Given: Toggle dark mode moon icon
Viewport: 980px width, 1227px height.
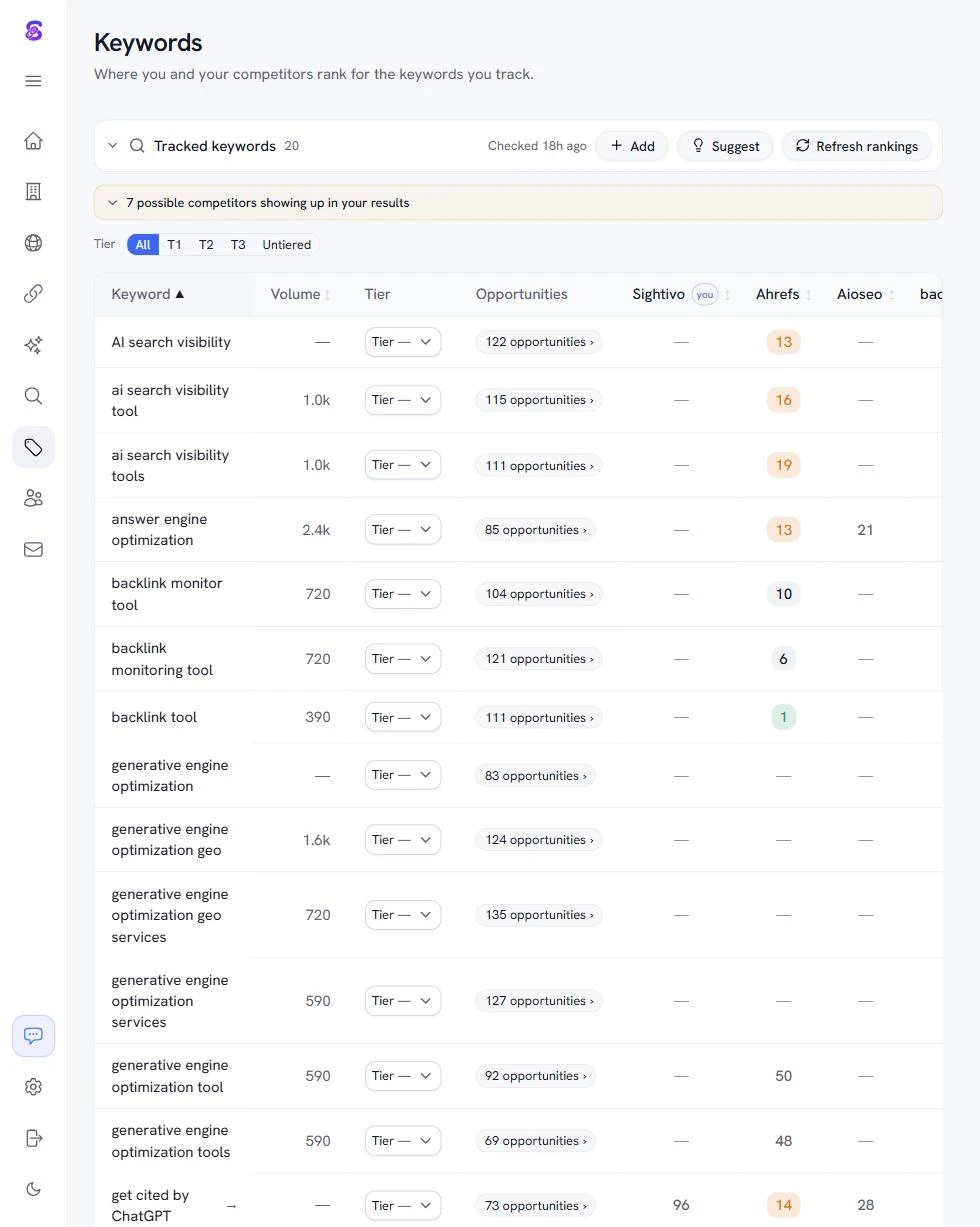Looking at the screenshot, I should (x=33, y=1189).
